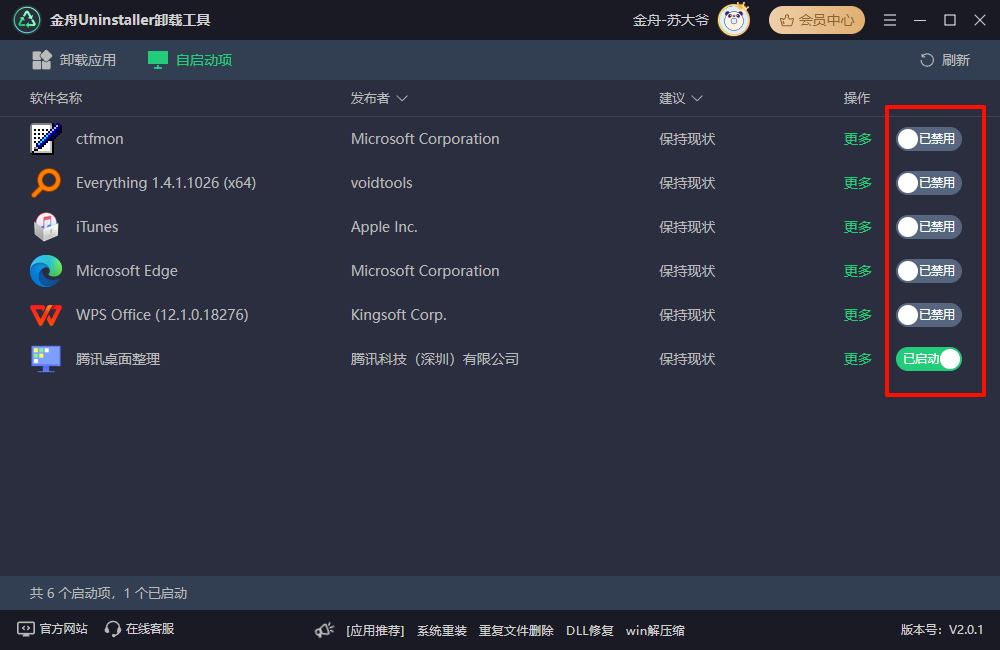Image resolution: width=1000 pixels, height=650 pixels.
Task: Click the 共 6 个启动项 status text
Action: point(108,593)
